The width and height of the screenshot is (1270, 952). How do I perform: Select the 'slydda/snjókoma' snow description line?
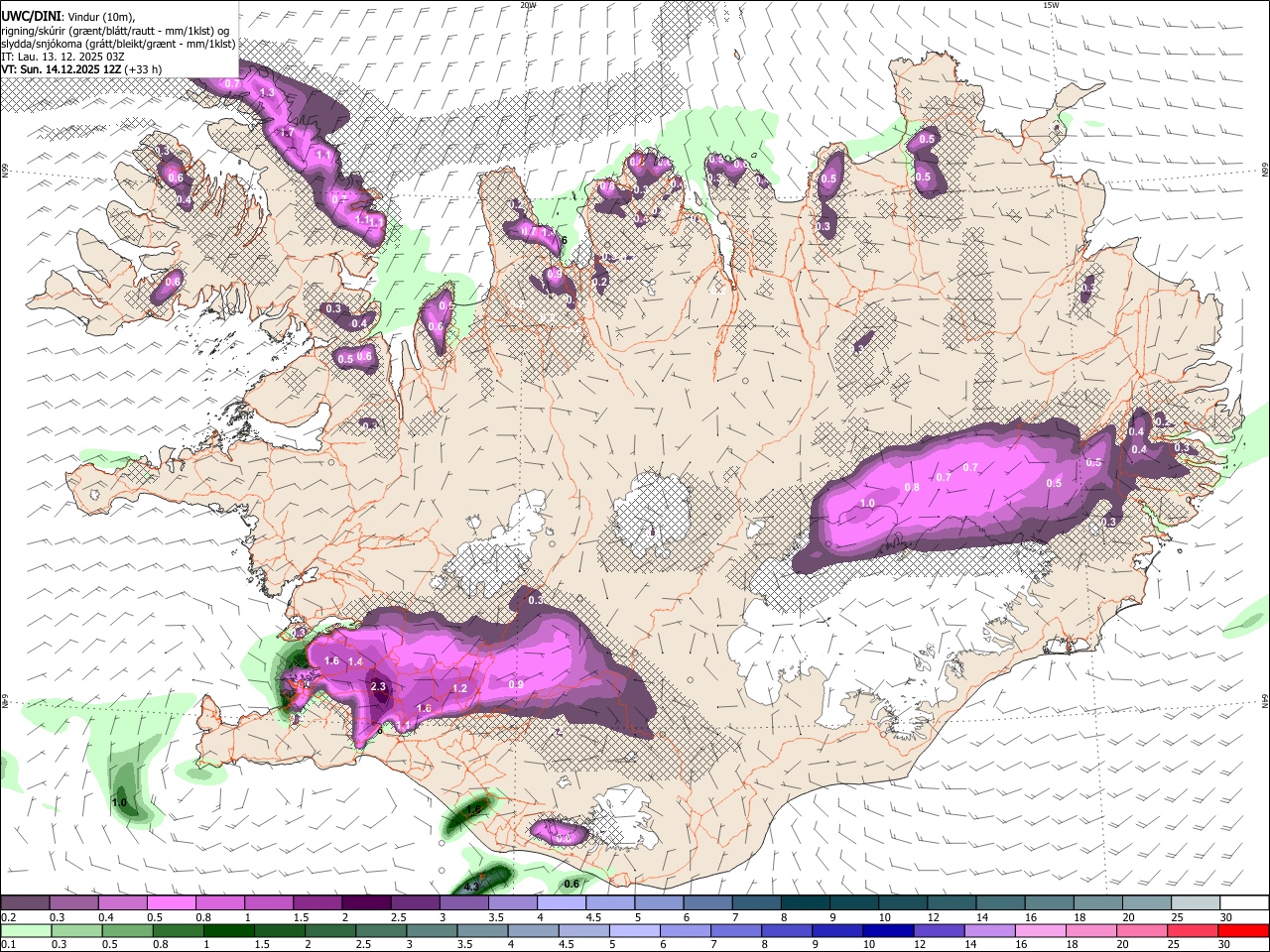(118, 43)
